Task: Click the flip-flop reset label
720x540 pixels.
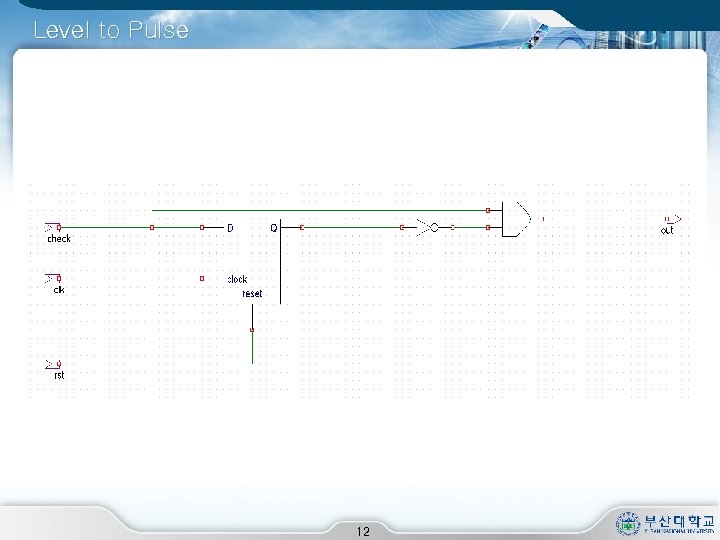Action: 252,294
